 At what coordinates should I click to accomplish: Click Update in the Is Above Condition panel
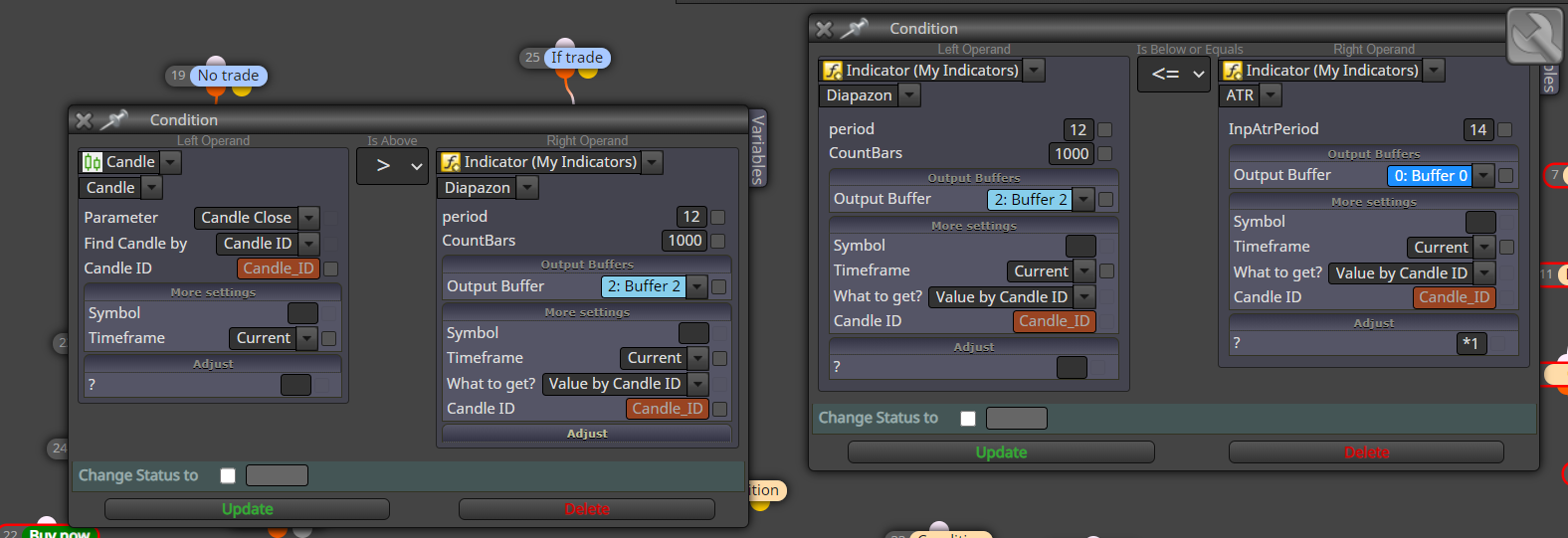point(247,509)
